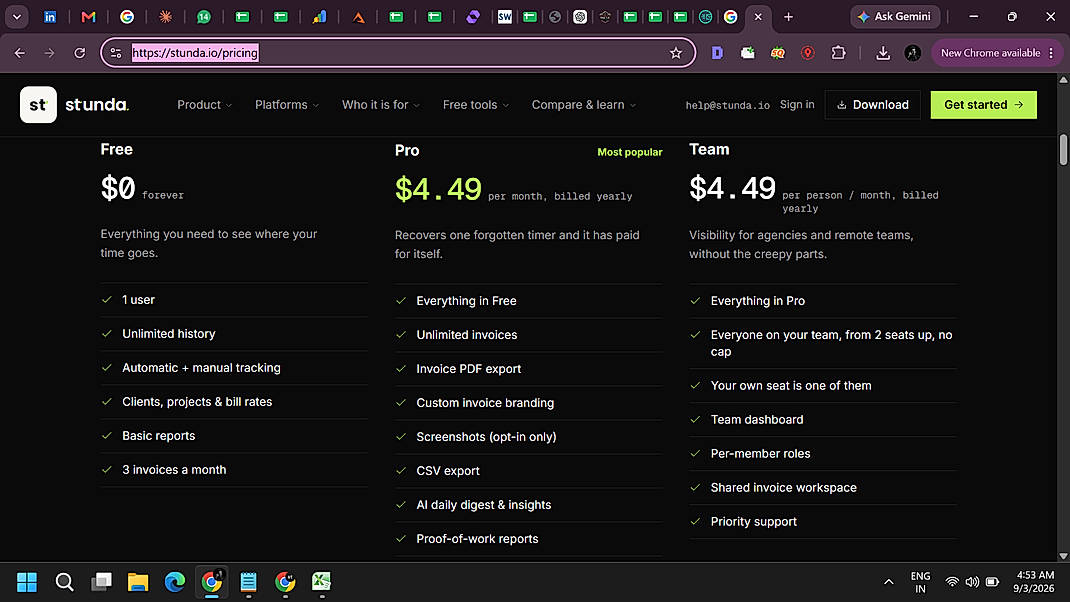This screenshot has height=602, width=1070.
Task: Switch to the Gmail browser tab
Action: (88, 17)
